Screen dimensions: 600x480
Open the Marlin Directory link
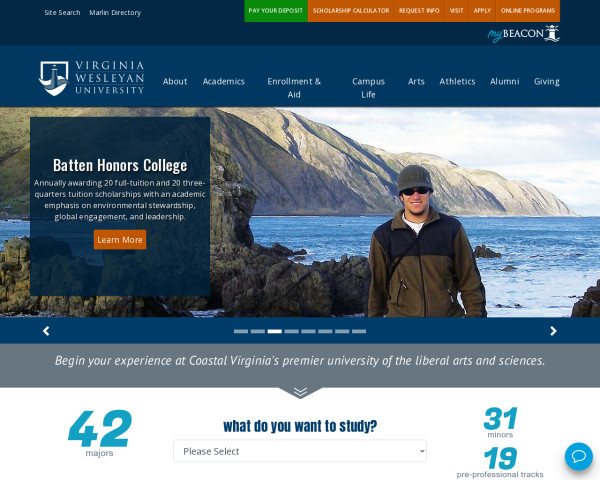pos(115,13)
